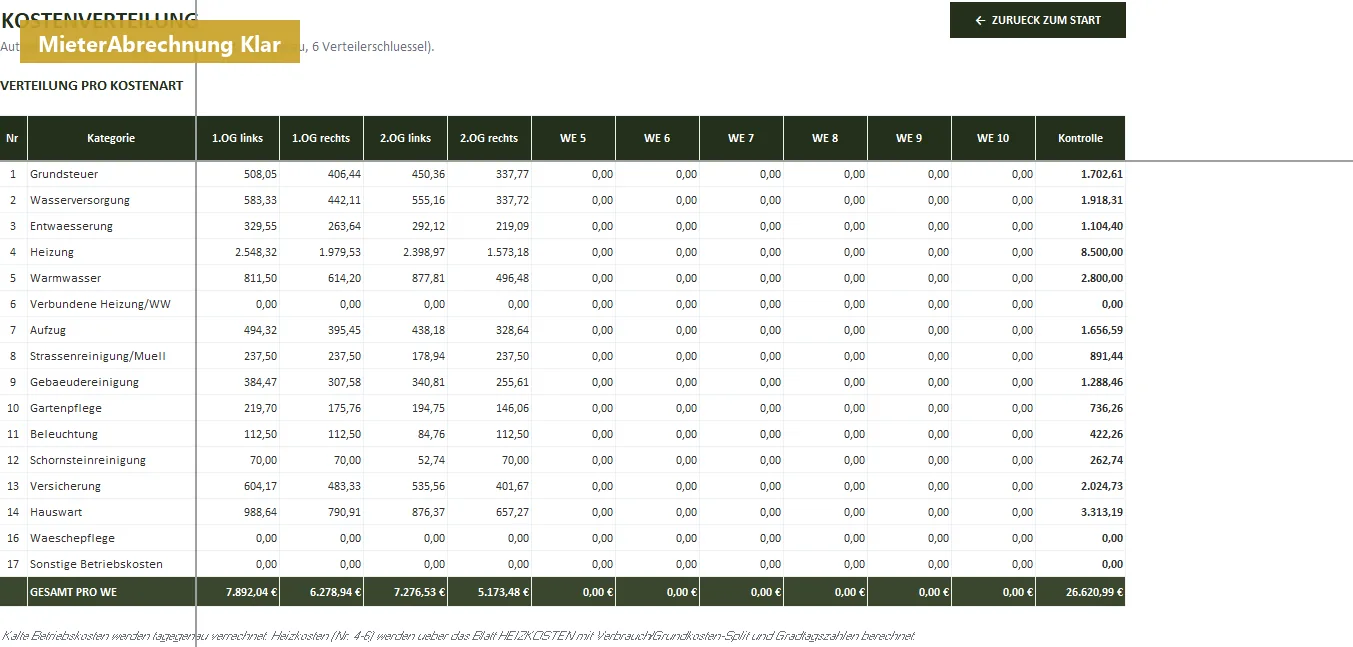
Task: Select the WE 10 column header
Action: click(x=993, y=138)
